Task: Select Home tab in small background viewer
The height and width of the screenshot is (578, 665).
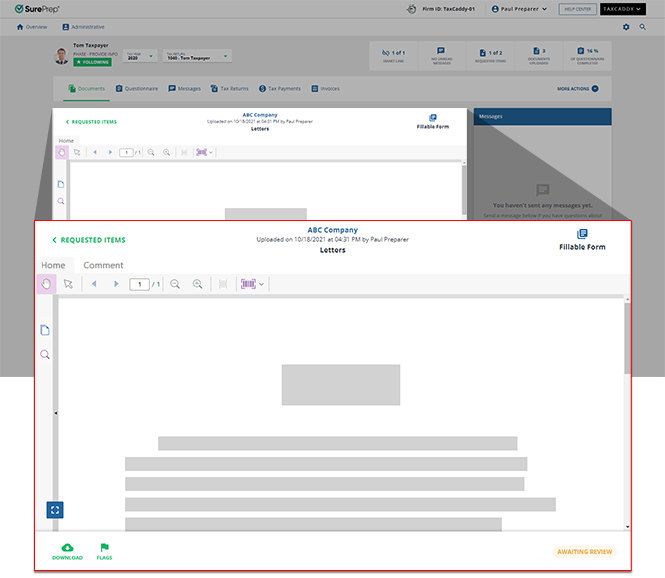Action: point(66,140)
